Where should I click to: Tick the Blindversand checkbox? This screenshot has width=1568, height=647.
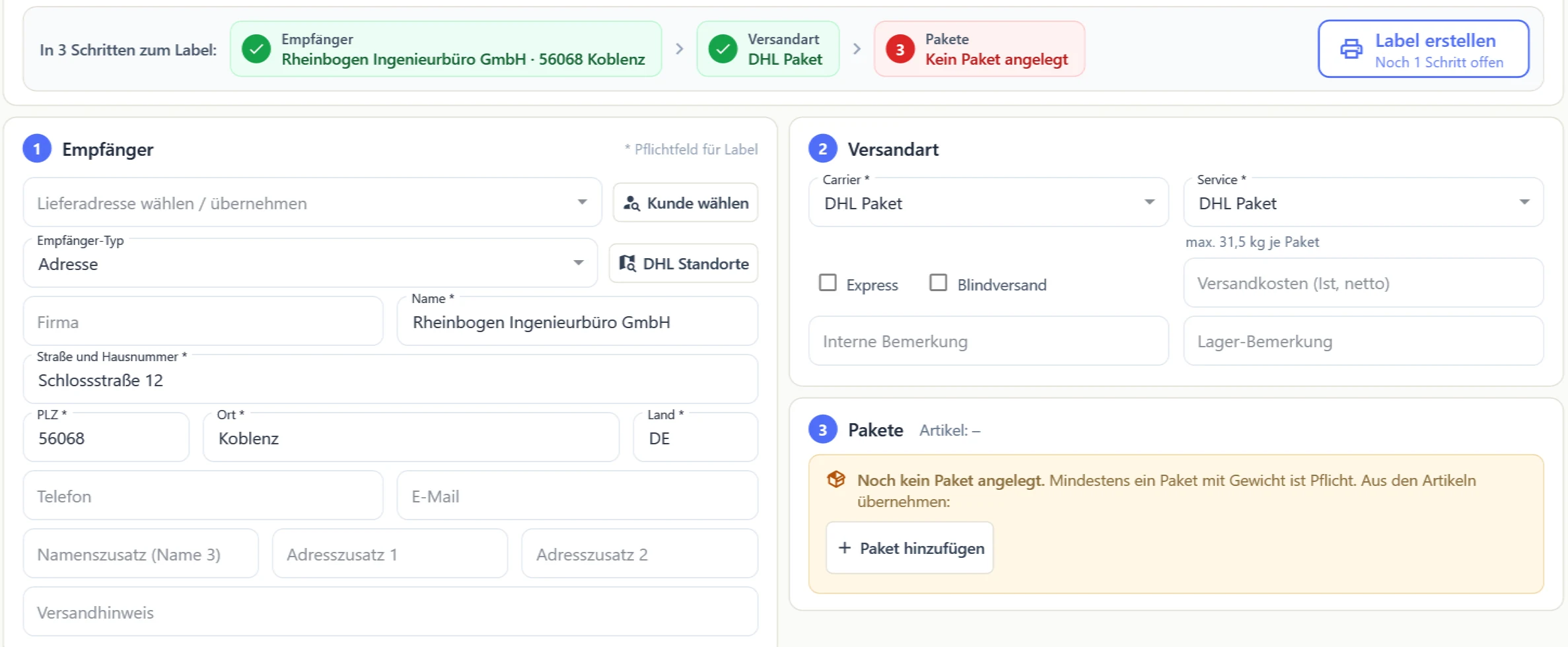[938, 283]
